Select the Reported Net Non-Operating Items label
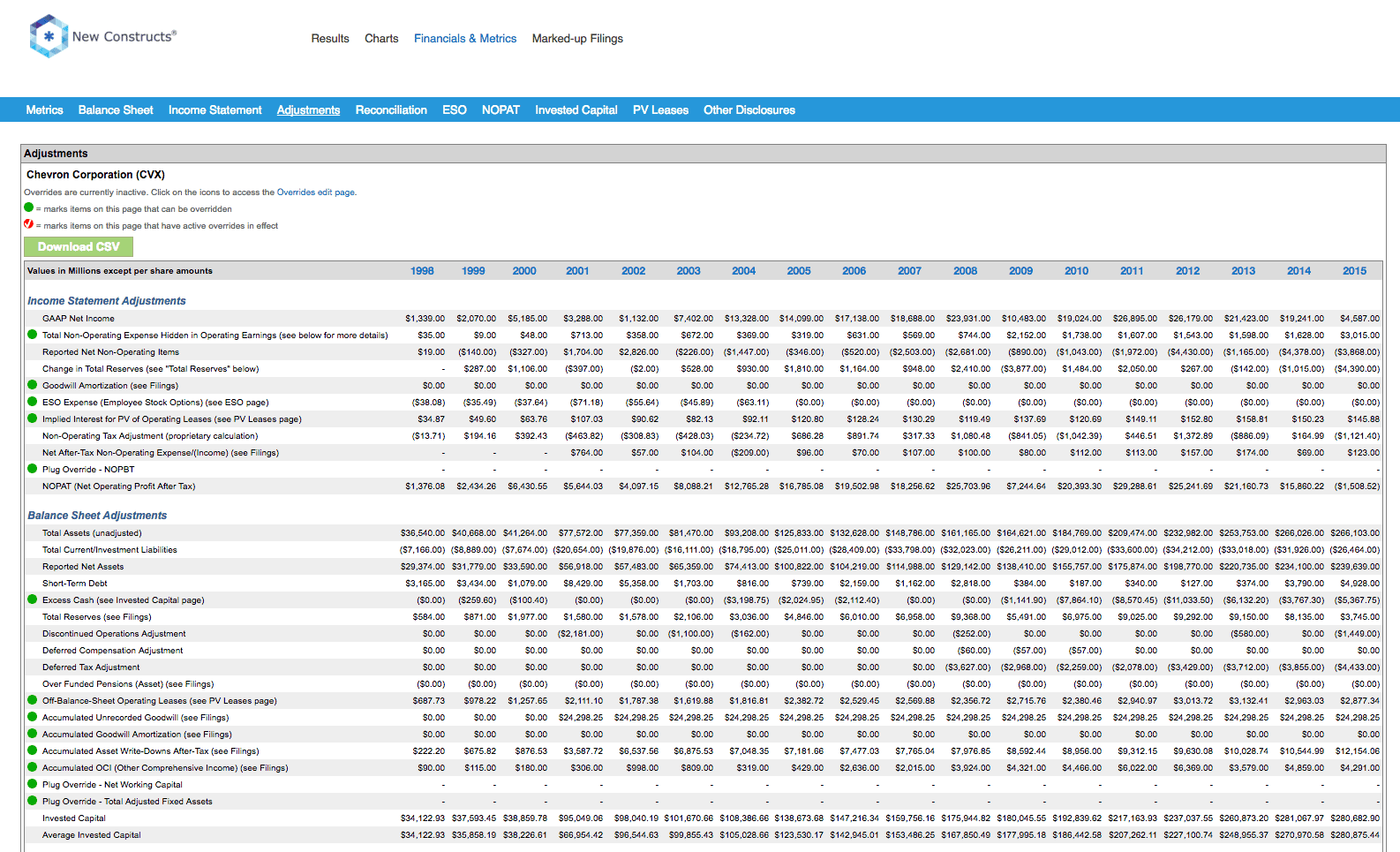Image resolution: width=1400 pixels, height=852 pixels. [x=110, y=352]
